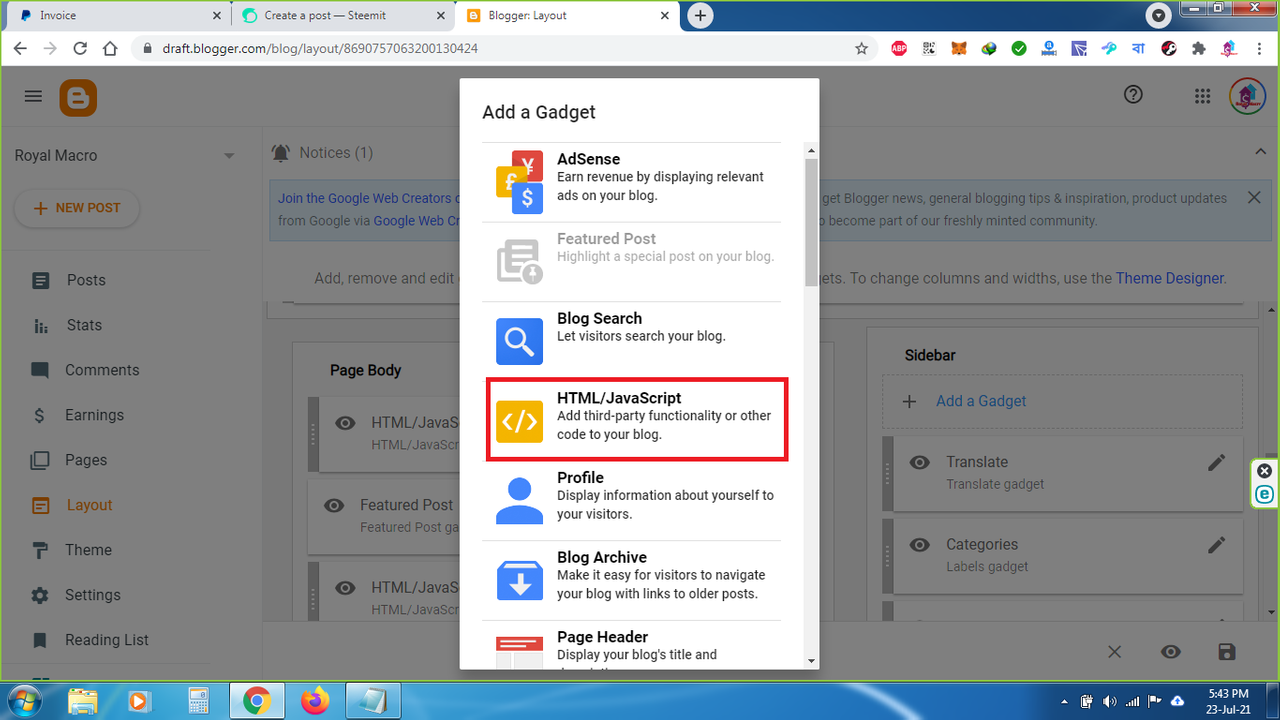Image resolution: width=1280 pixels, height=720 pixels.
Task: Open the Theme Designer link
Action: coord(1169,279)
